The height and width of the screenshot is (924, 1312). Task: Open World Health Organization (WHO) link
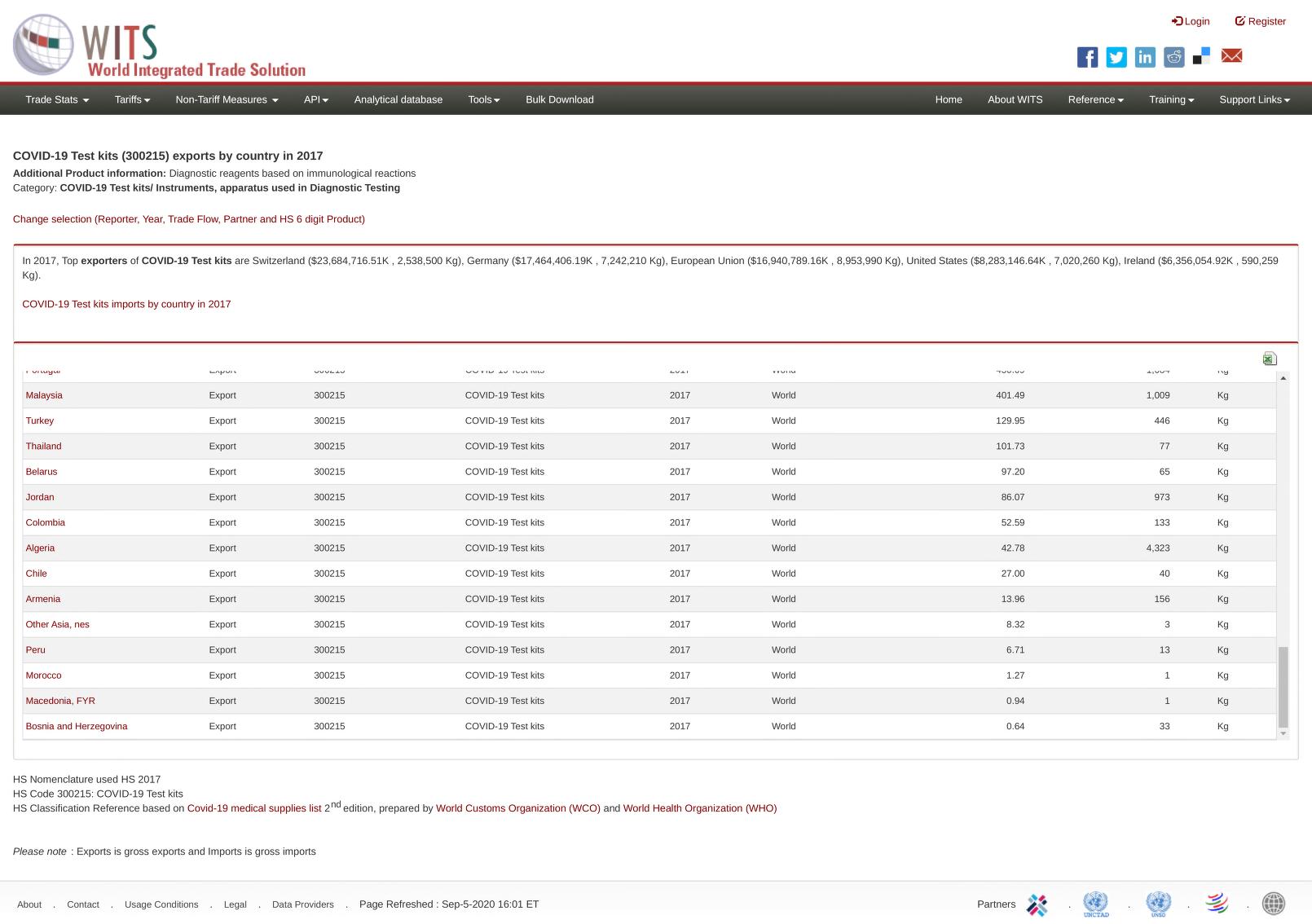[x=700, y=808]
